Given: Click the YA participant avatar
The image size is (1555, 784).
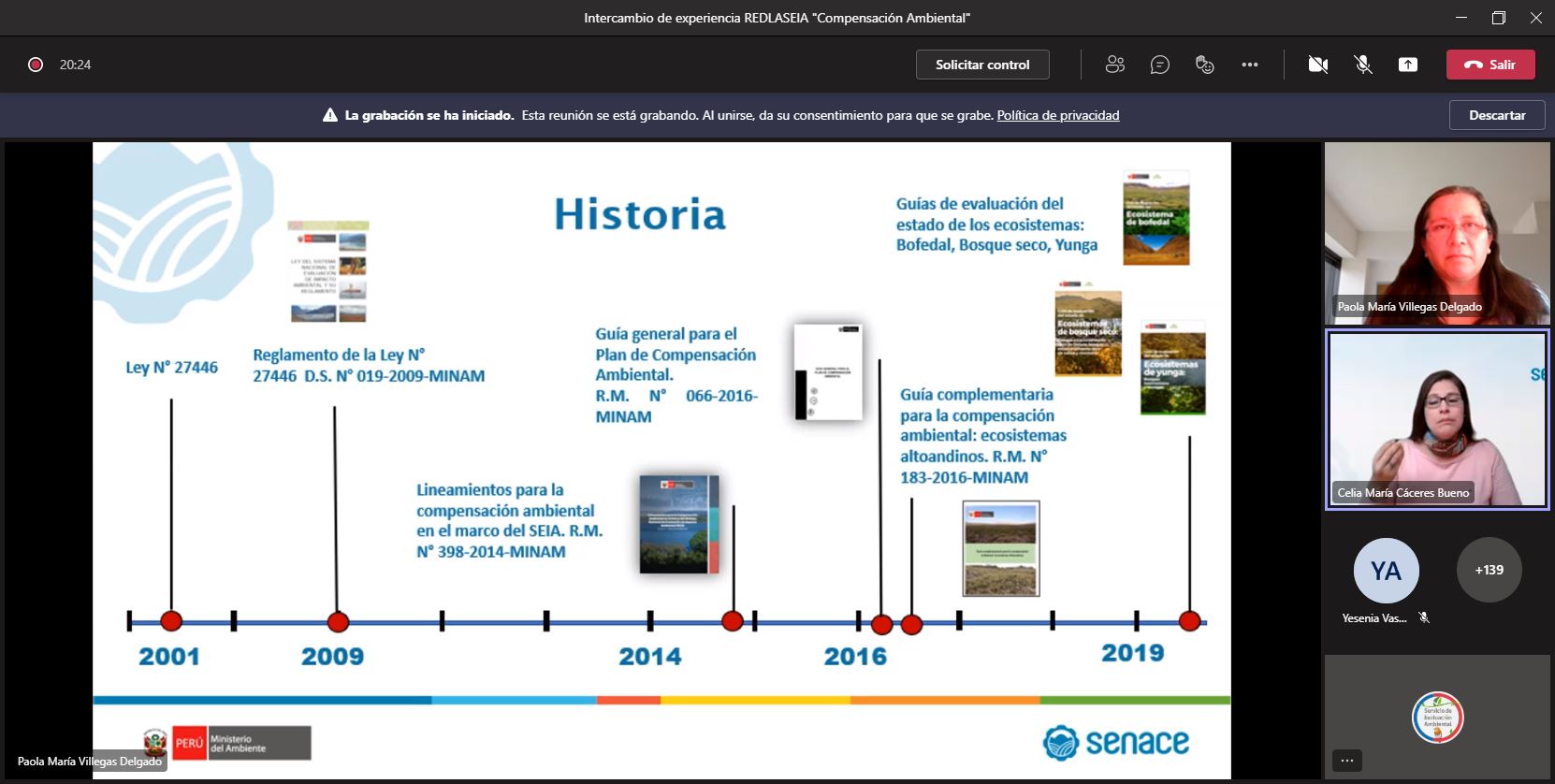Looking at the screenshot, I should pos(1386,570).
